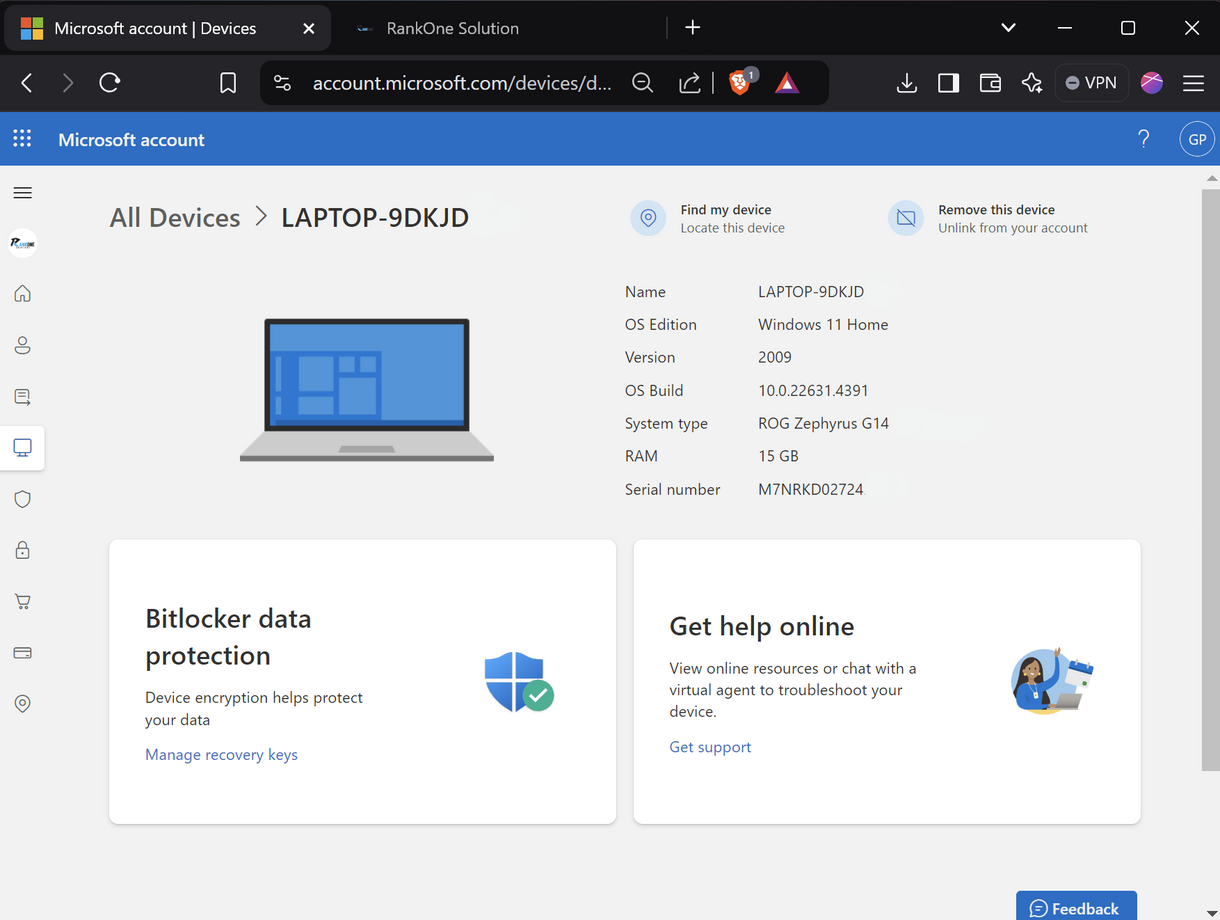Open Security shield icon in sidebar
The height and width of the screenshot is (920, 1220).
coord(22,499)
